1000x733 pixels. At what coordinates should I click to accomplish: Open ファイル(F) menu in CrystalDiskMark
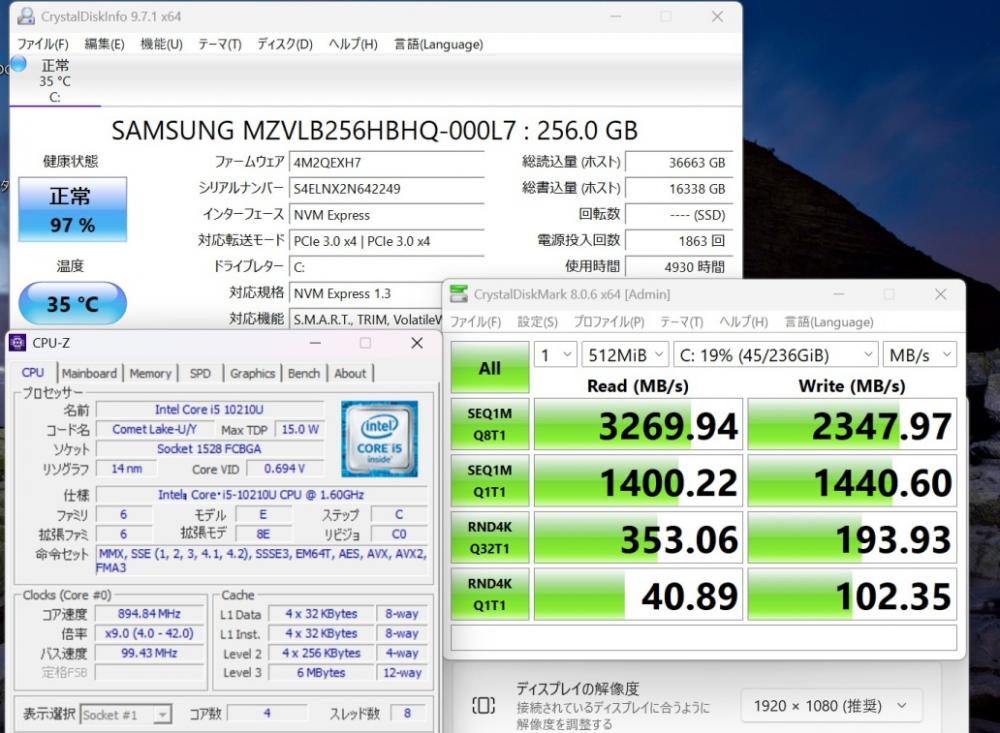pyautogui.click(x=476, y=322)
